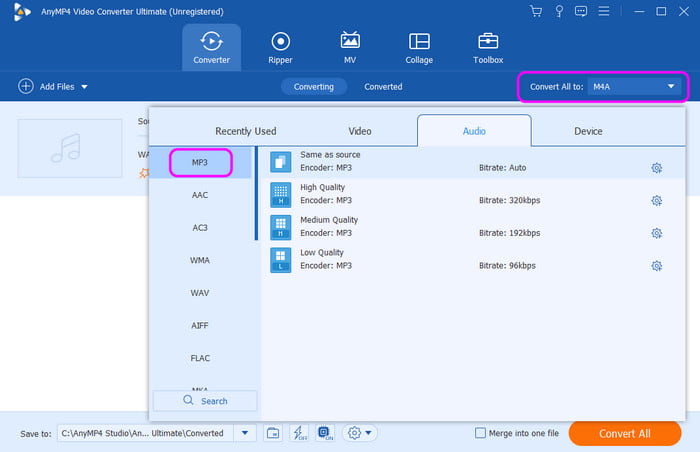Click the AnyMP4 app logo

coord(21,12)
